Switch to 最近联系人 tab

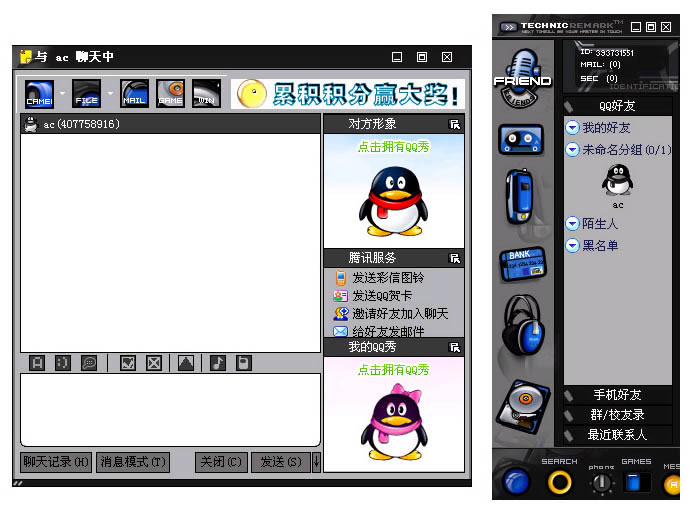[617, 435]
